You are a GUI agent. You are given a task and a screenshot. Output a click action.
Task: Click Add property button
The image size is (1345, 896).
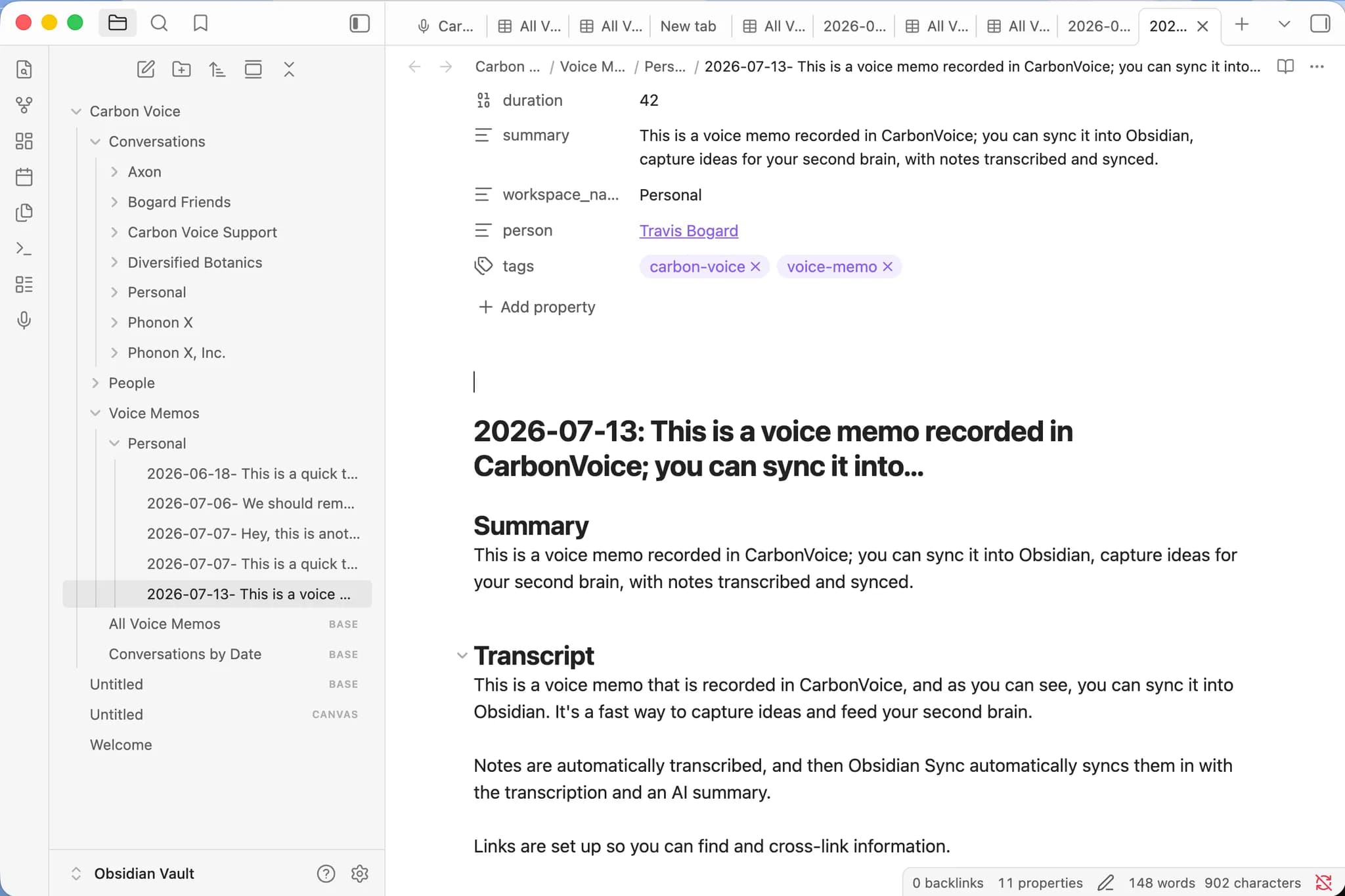537,307
